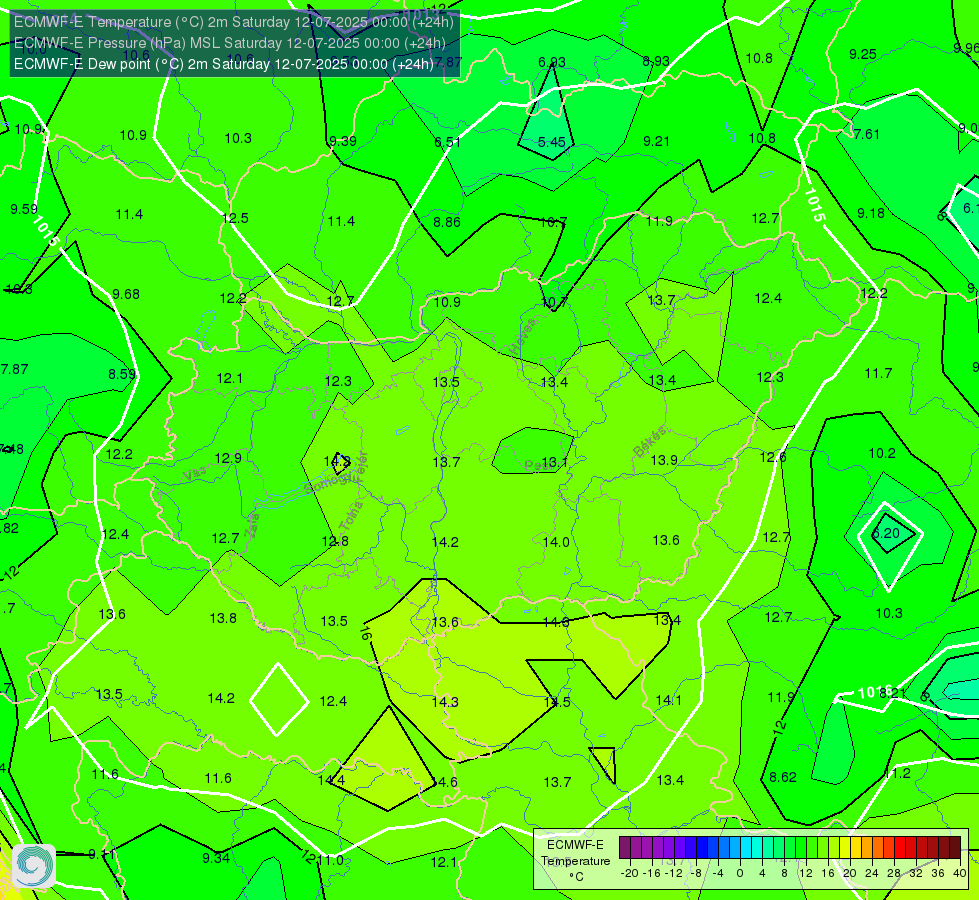Click the legend swatch above the value 20
The height and width of the screenshot is (900, 979).
click(x=845, y=848)
